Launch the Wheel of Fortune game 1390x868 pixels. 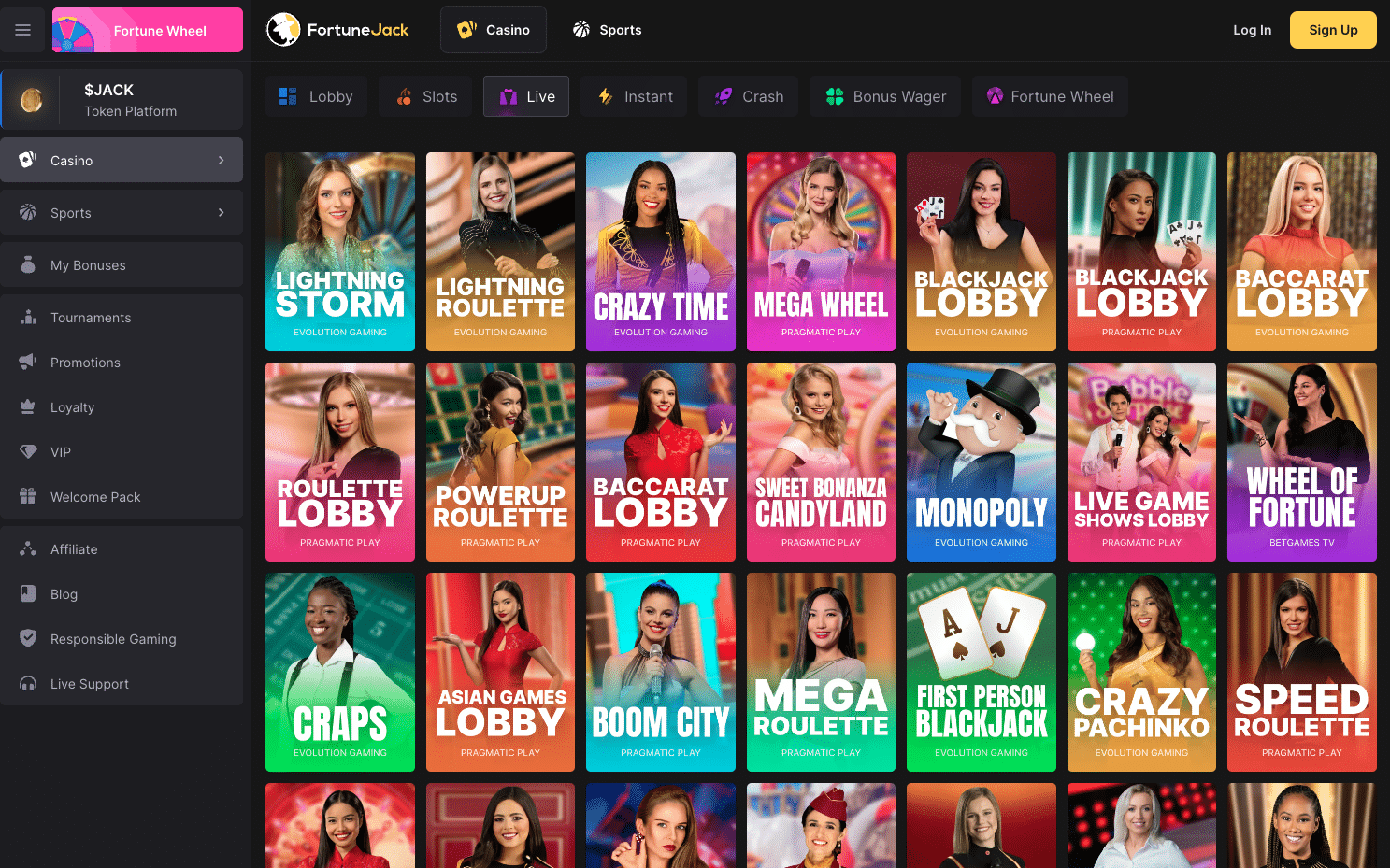pos(1302,462)
